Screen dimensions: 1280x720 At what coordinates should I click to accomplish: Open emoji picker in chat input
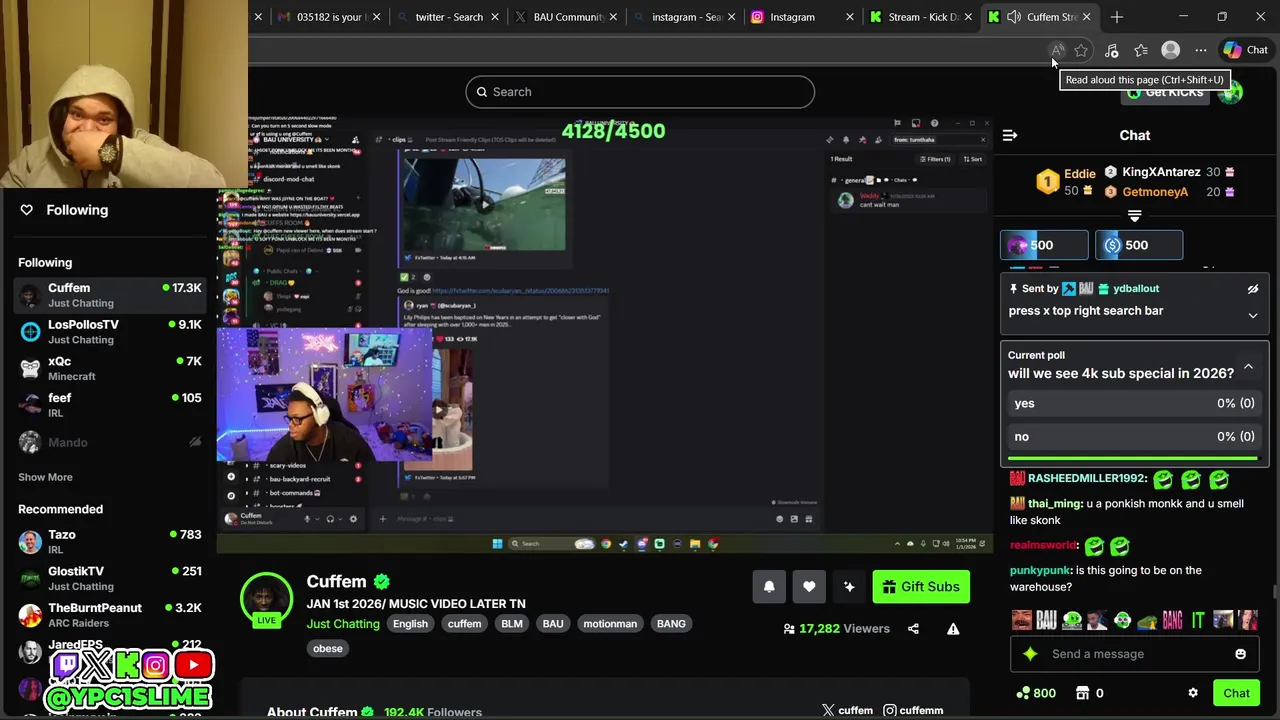click(x=1240, y=654)
